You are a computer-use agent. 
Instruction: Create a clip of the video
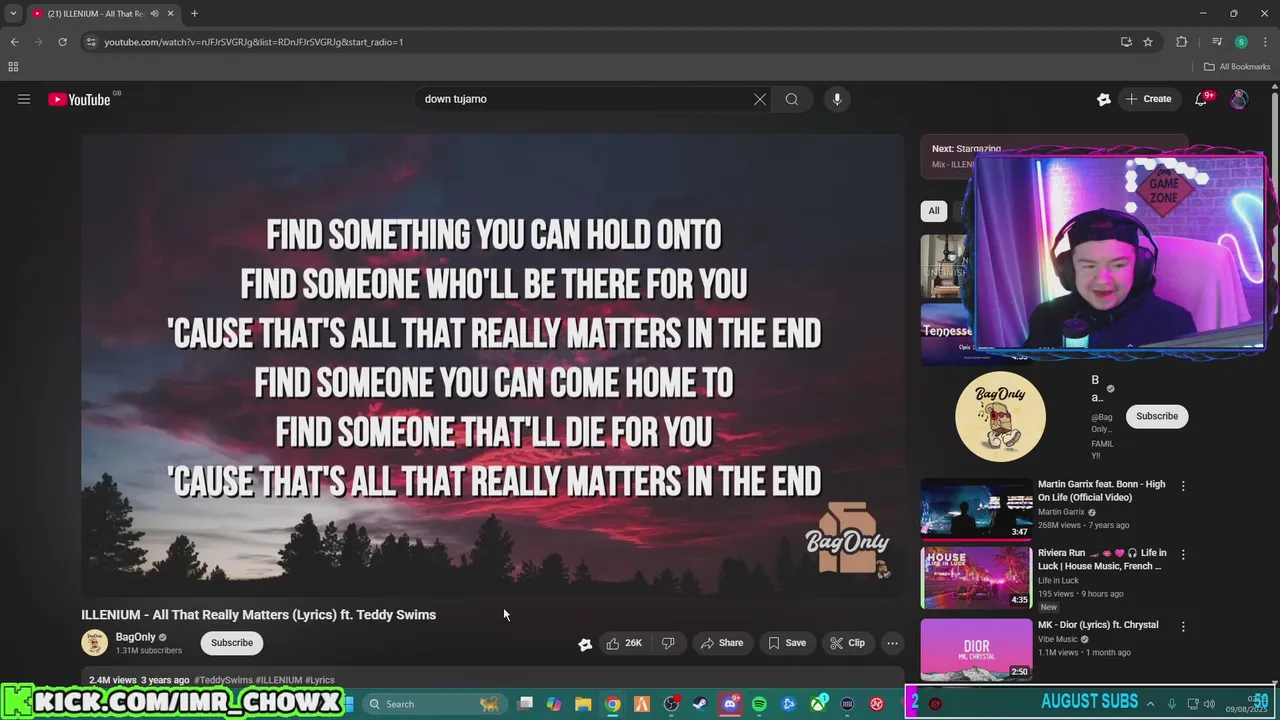click(x=848, y=643)
